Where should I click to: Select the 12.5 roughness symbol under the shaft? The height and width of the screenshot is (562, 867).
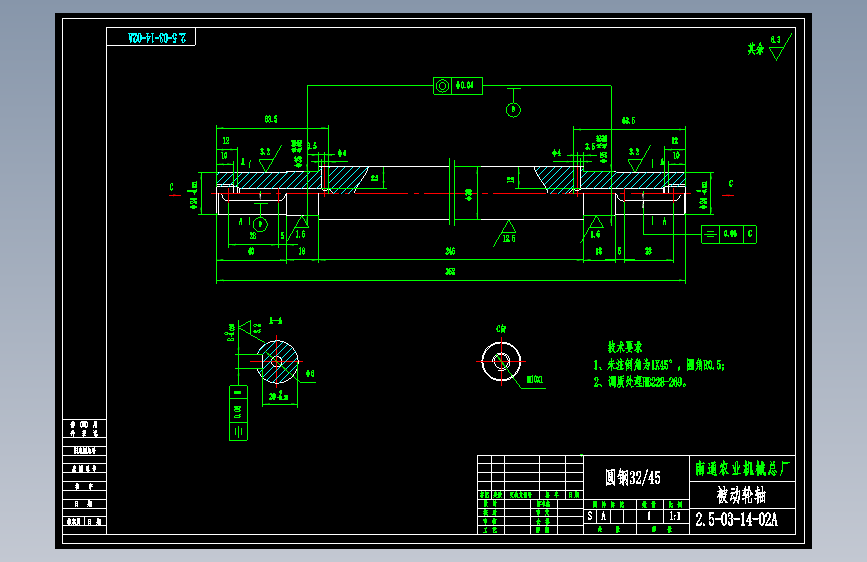point(506,233)
